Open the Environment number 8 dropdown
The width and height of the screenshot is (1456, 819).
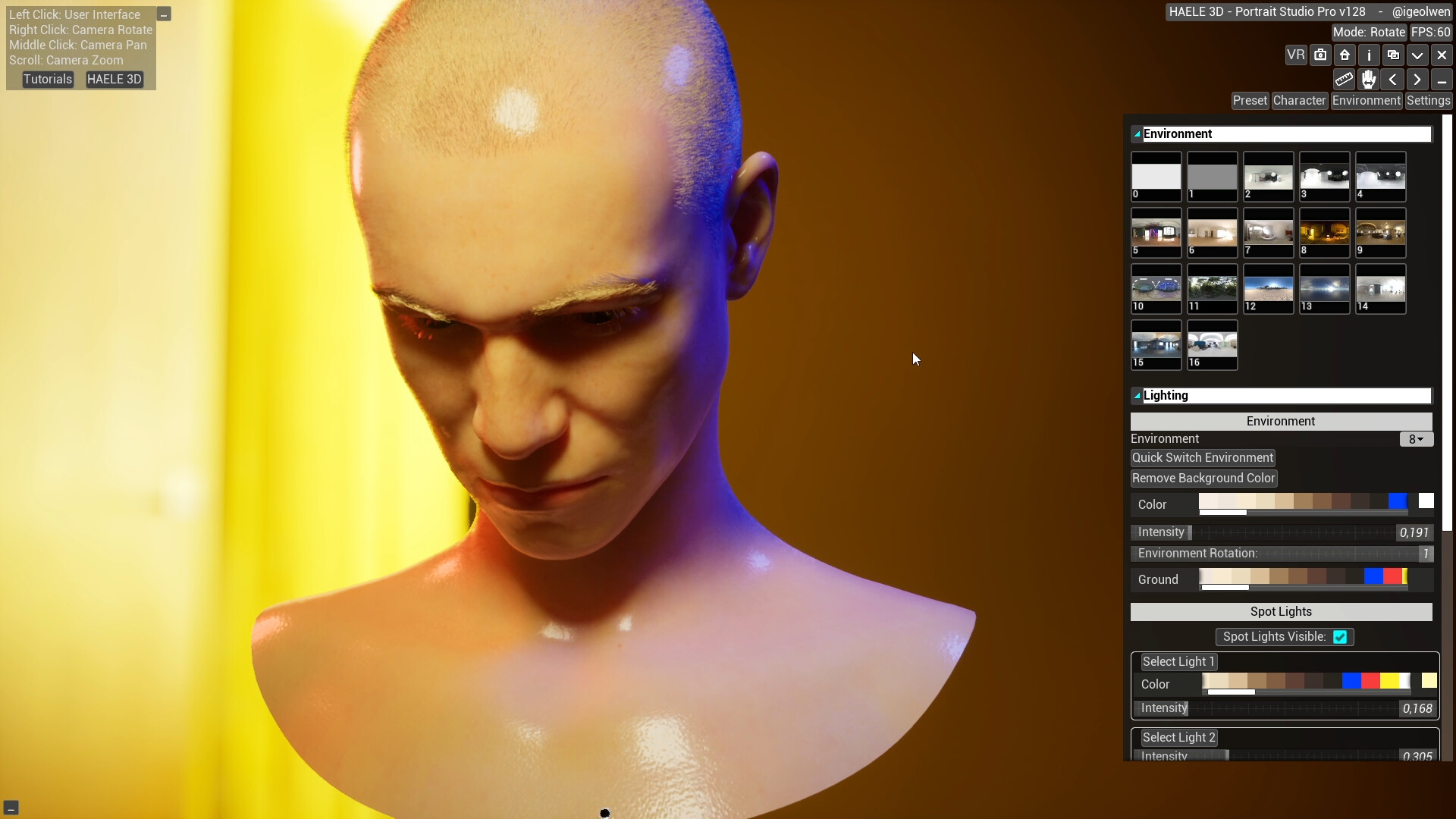click(x=1415, y=439)
